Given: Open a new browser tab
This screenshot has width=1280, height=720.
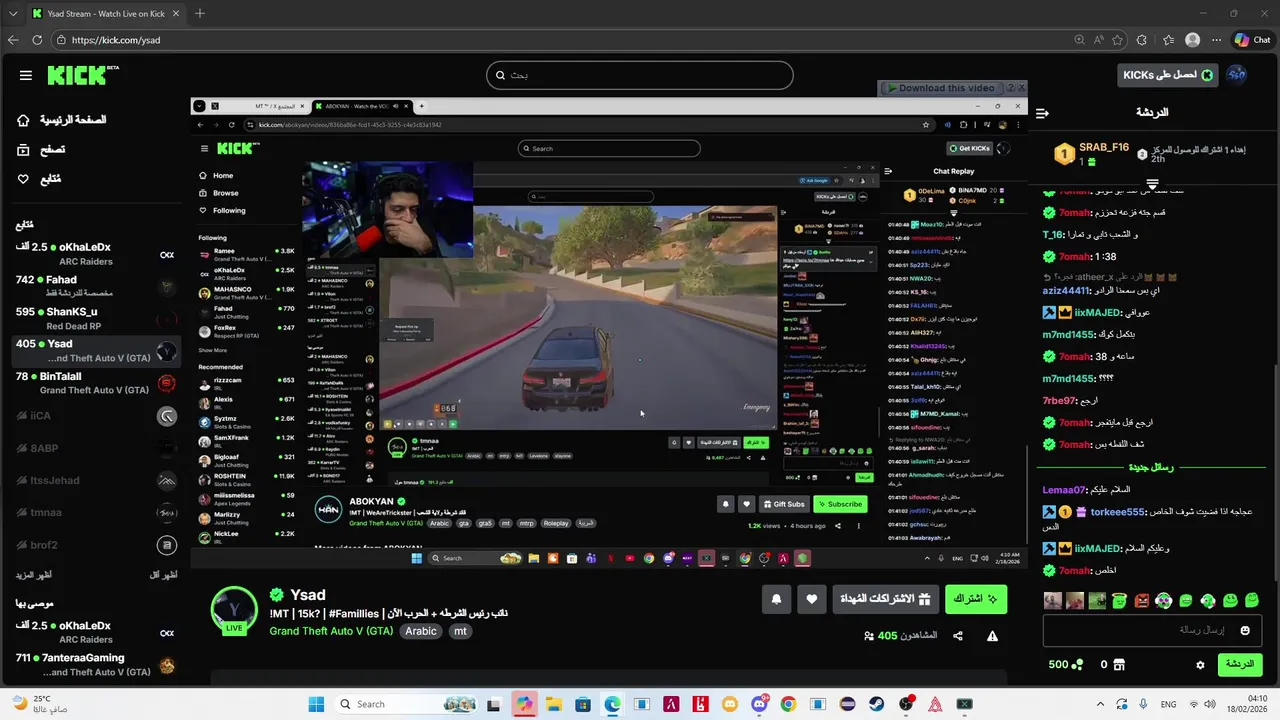Looking at the screenshot, I should [200, 13].
